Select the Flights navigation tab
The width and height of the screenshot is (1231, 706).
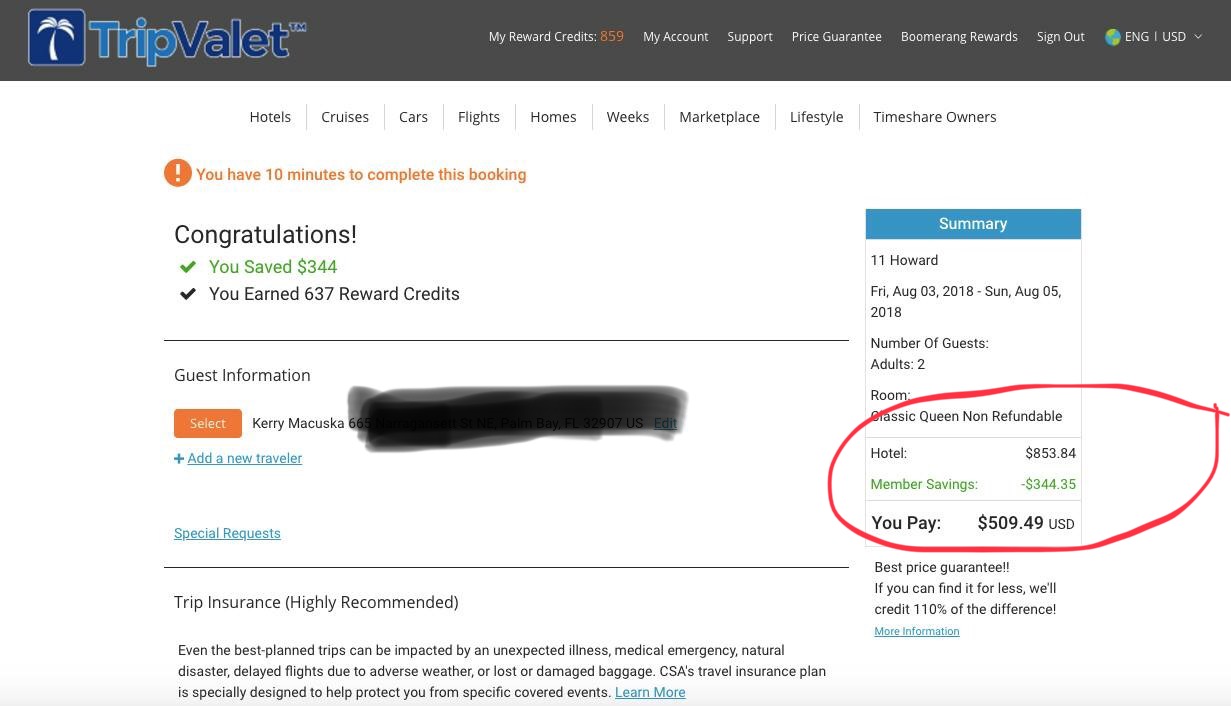coord(479,117)
